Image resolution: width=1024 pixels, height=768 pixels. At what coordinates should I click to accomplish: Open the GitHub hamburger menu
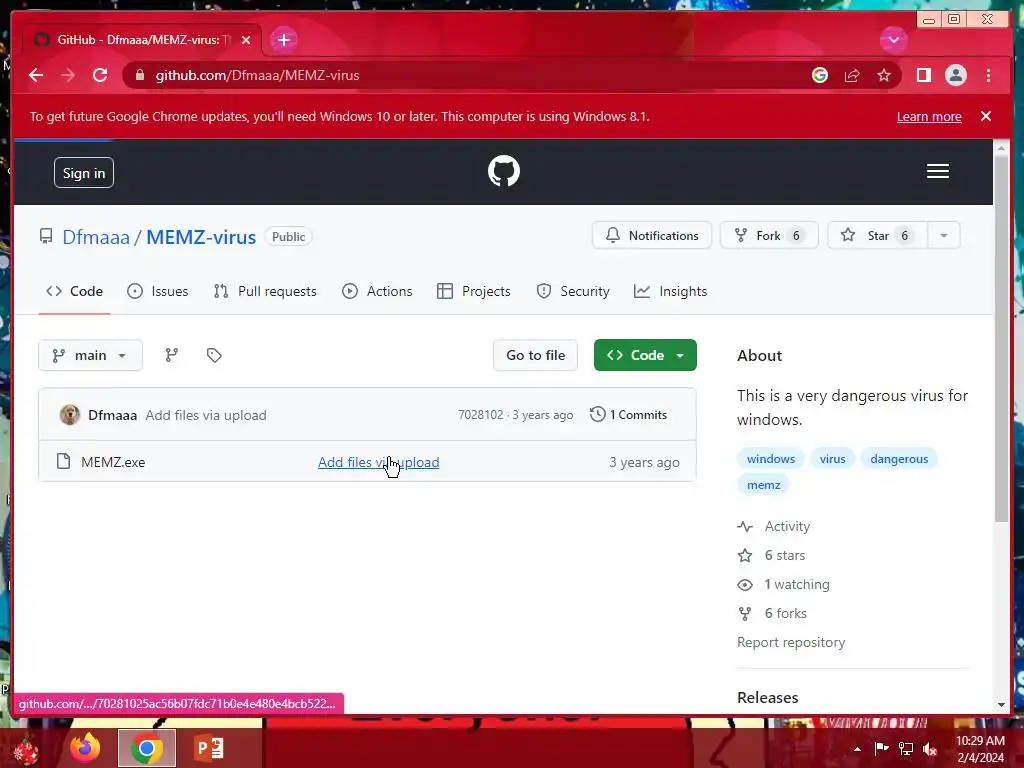[x=937, y=171]
